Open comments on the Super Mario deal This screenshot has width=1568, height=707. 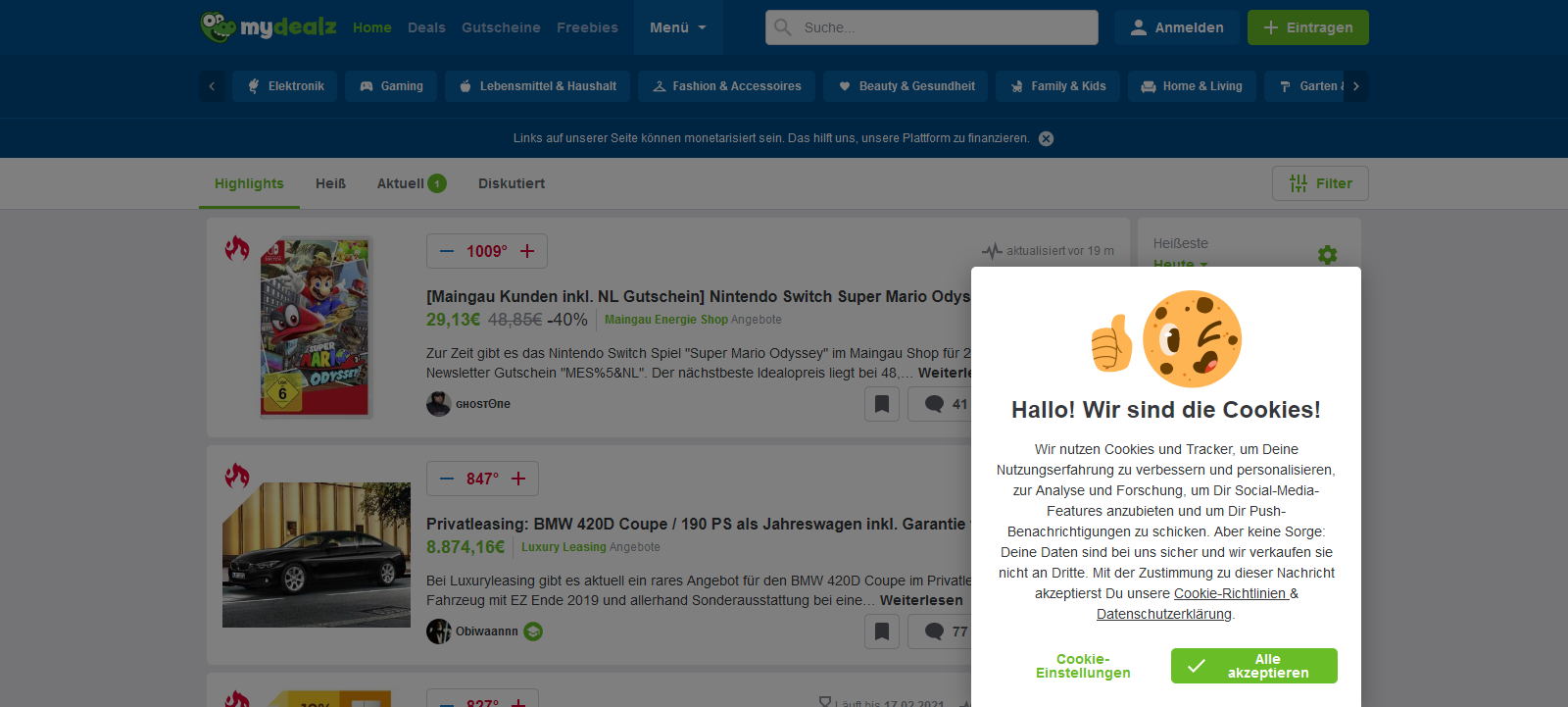tap(941, 404)
